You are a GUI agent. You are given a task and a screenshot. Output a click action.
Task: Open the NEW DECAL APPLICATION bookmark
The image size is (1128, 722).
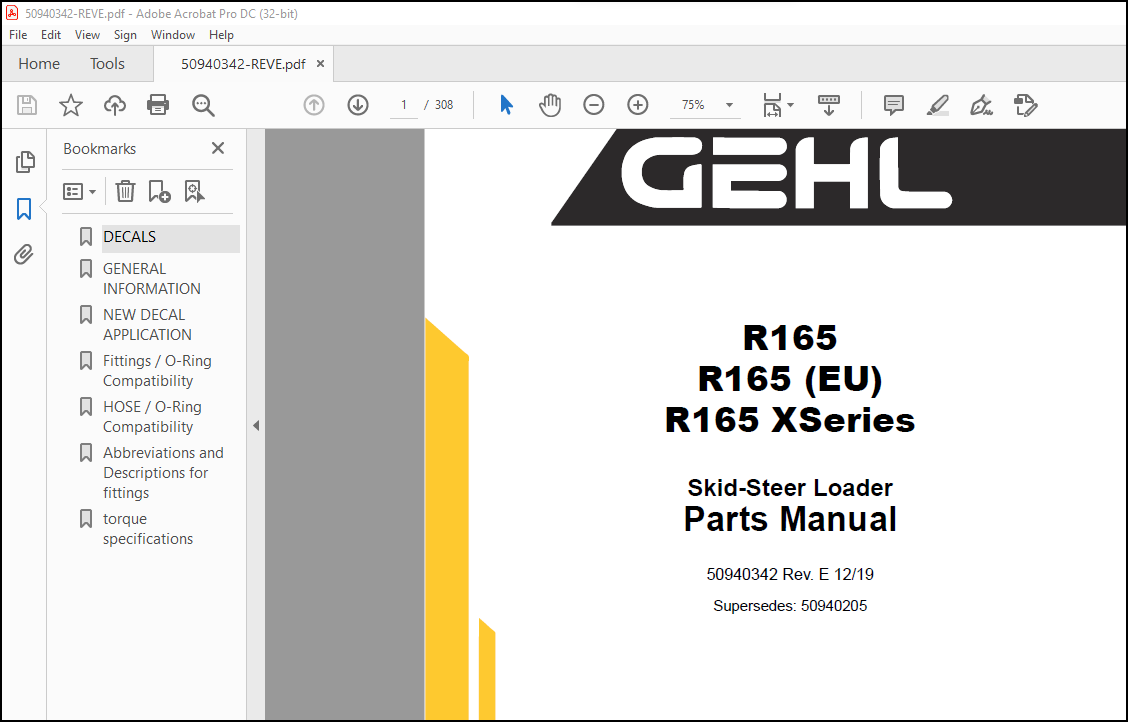click(147, 324)
